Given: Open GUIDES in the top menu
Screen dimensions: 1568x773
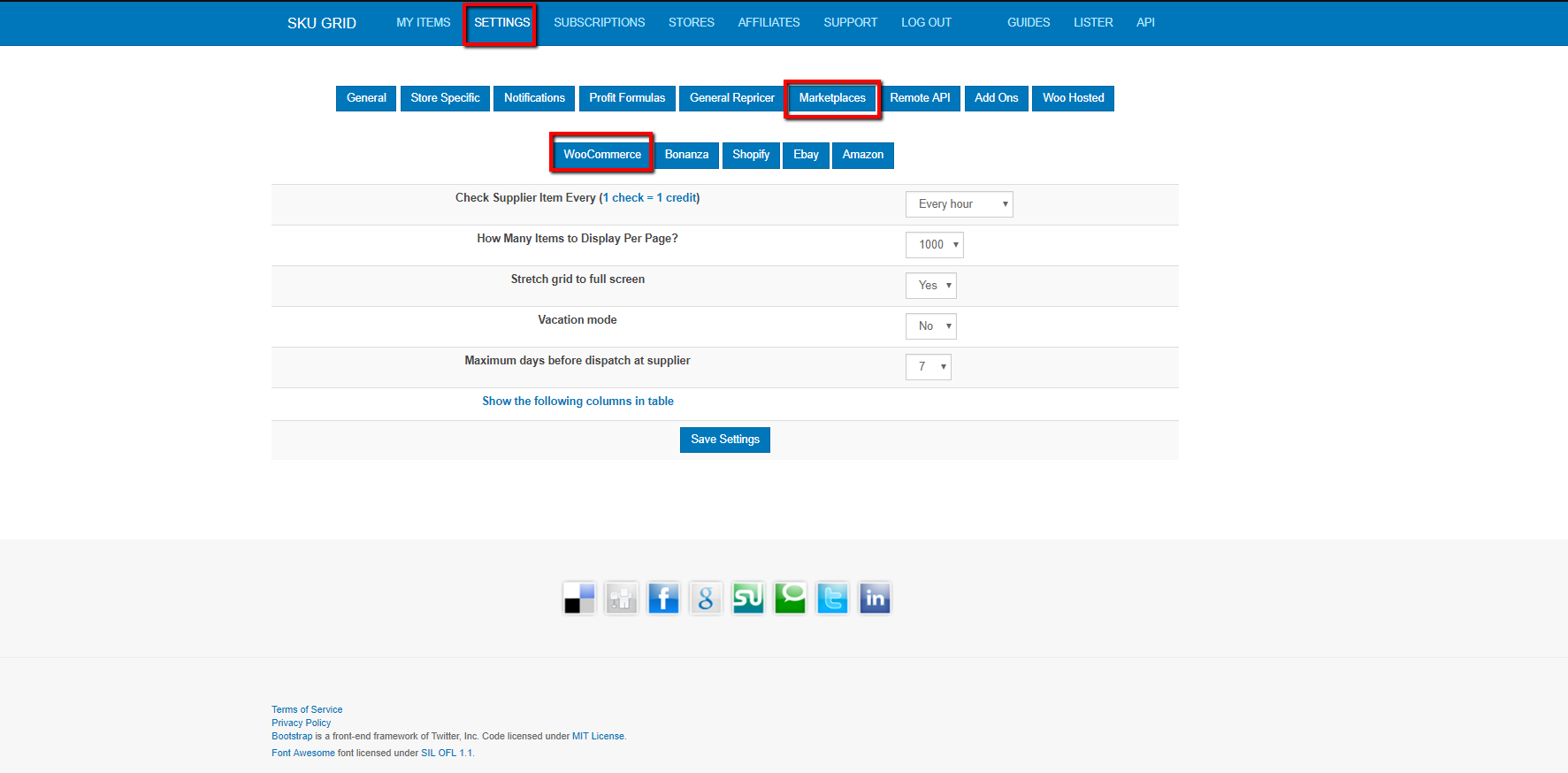Looking at the screenshot, I should (1029, 23).
